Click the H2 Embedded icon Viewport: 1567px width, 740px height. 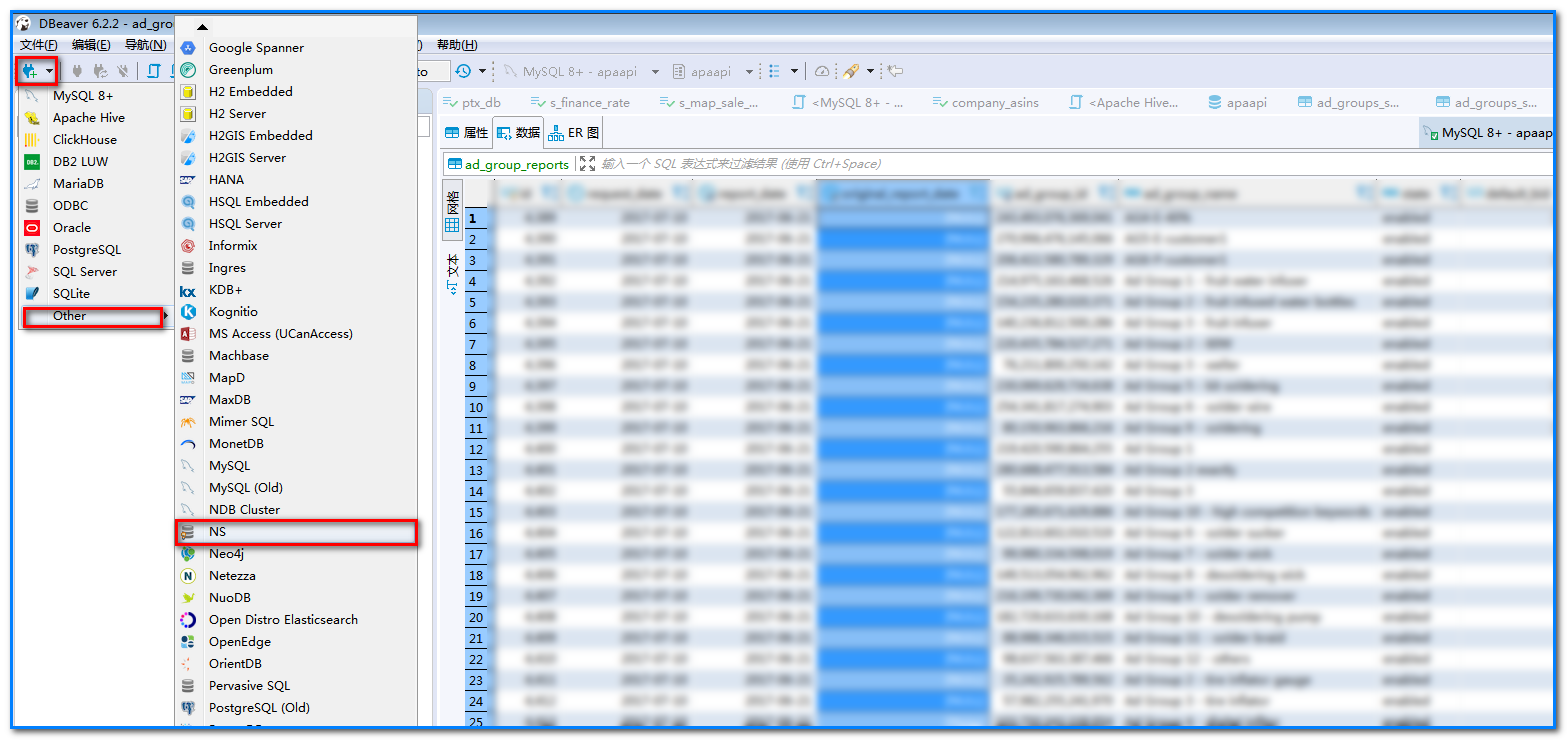click(188, 92)
